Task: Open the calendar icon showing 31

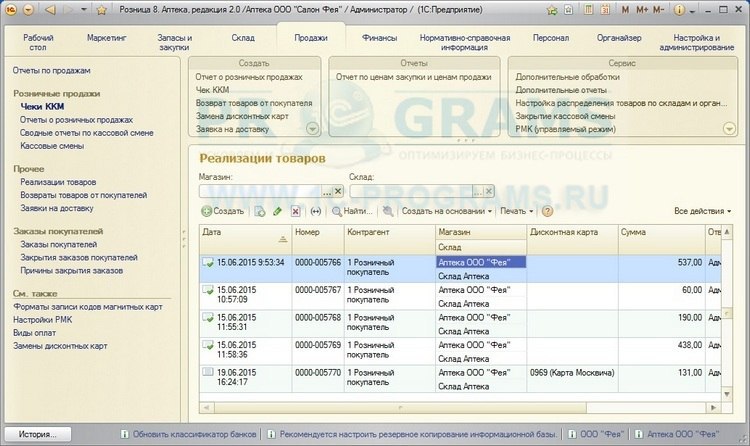Action: pyautogui.click(x=605, y=10)
